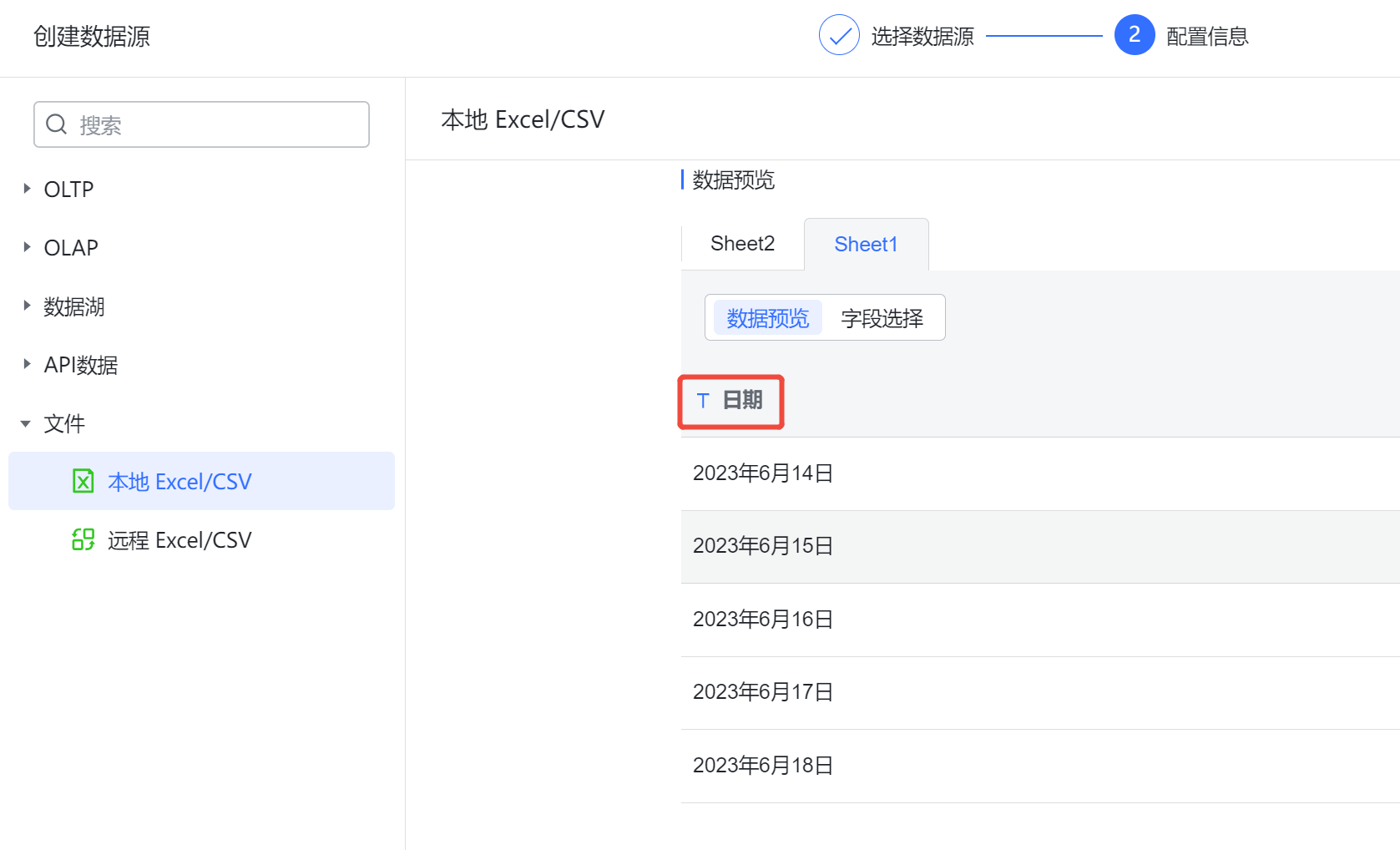Click the step 2 circle icon
1400x850 pixels.
(1135, 35)
